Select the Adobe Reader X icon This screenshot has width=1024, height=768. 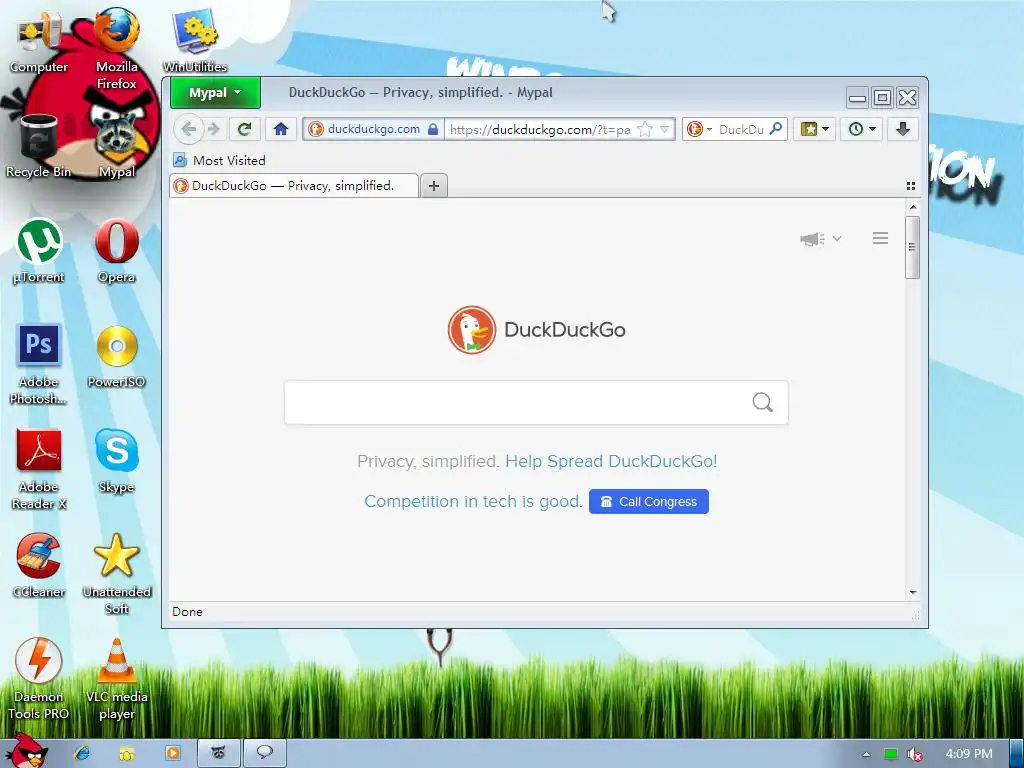click(x=39, y=469)
